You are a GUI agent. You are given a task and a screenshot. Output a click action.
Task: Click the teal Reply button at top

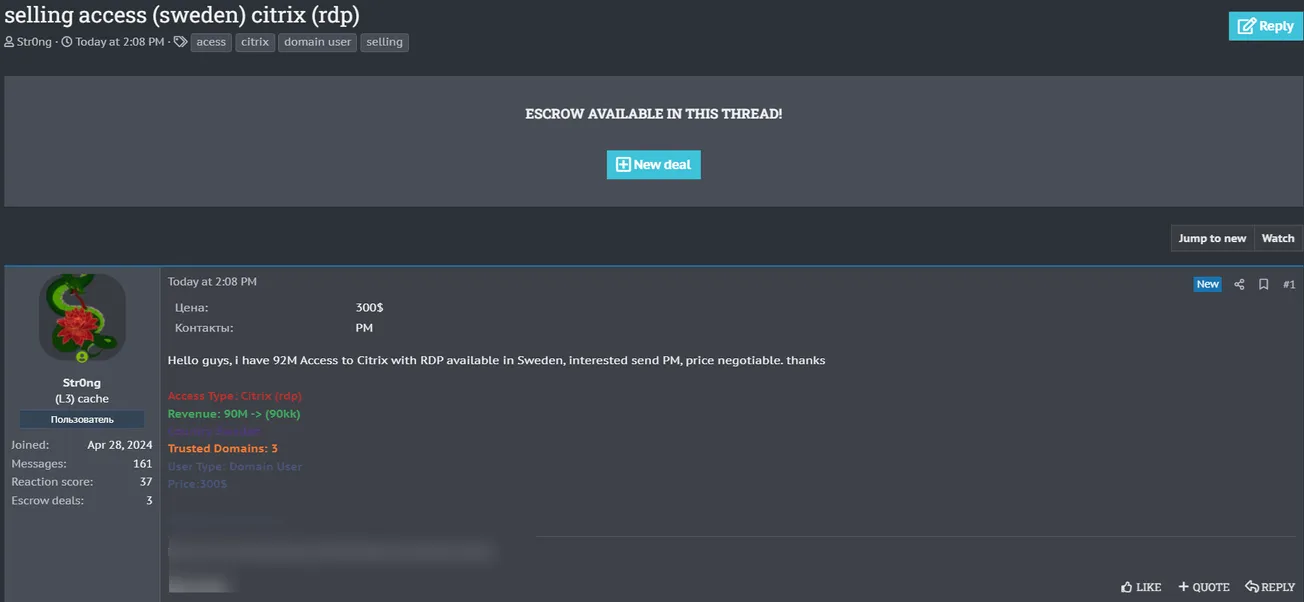pos(1265,26)
